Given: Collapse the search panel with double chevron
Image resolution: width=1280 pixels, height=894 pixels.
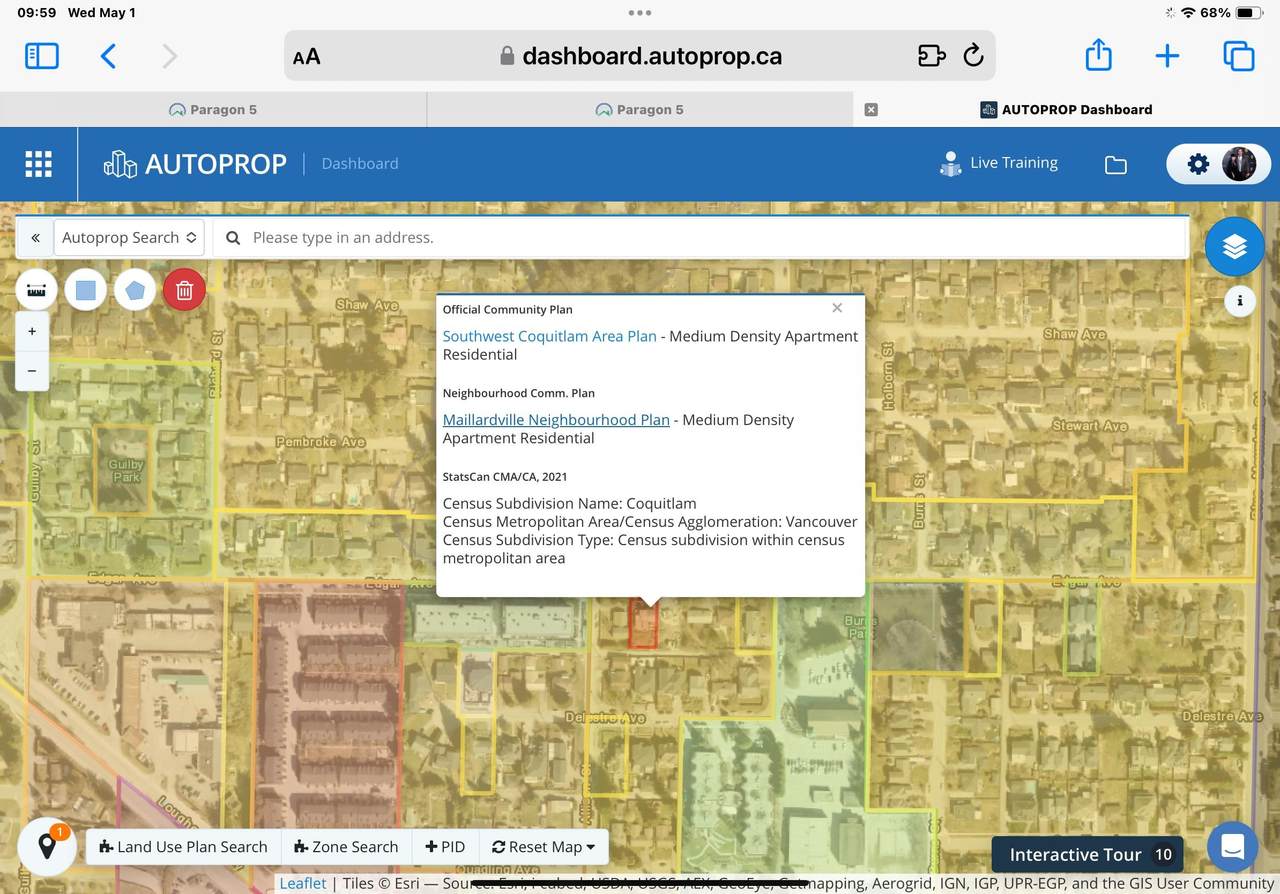Looking at the screenshot, I should tap(35, 238).
